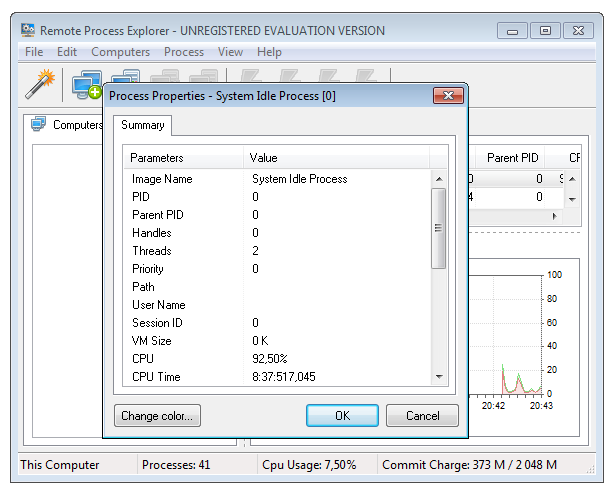Click the Value column header

336,158
